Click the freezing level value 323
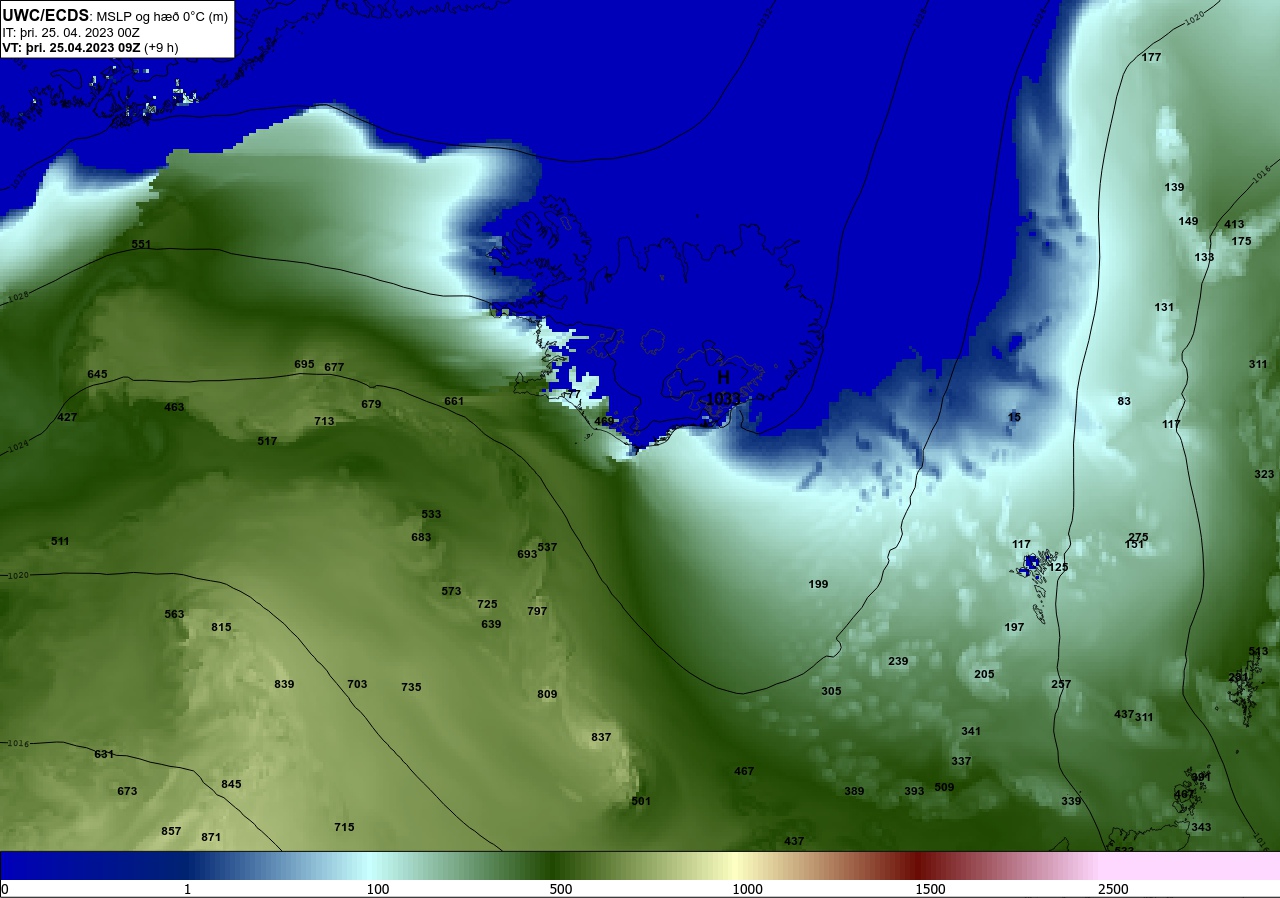 (1264, 474)
